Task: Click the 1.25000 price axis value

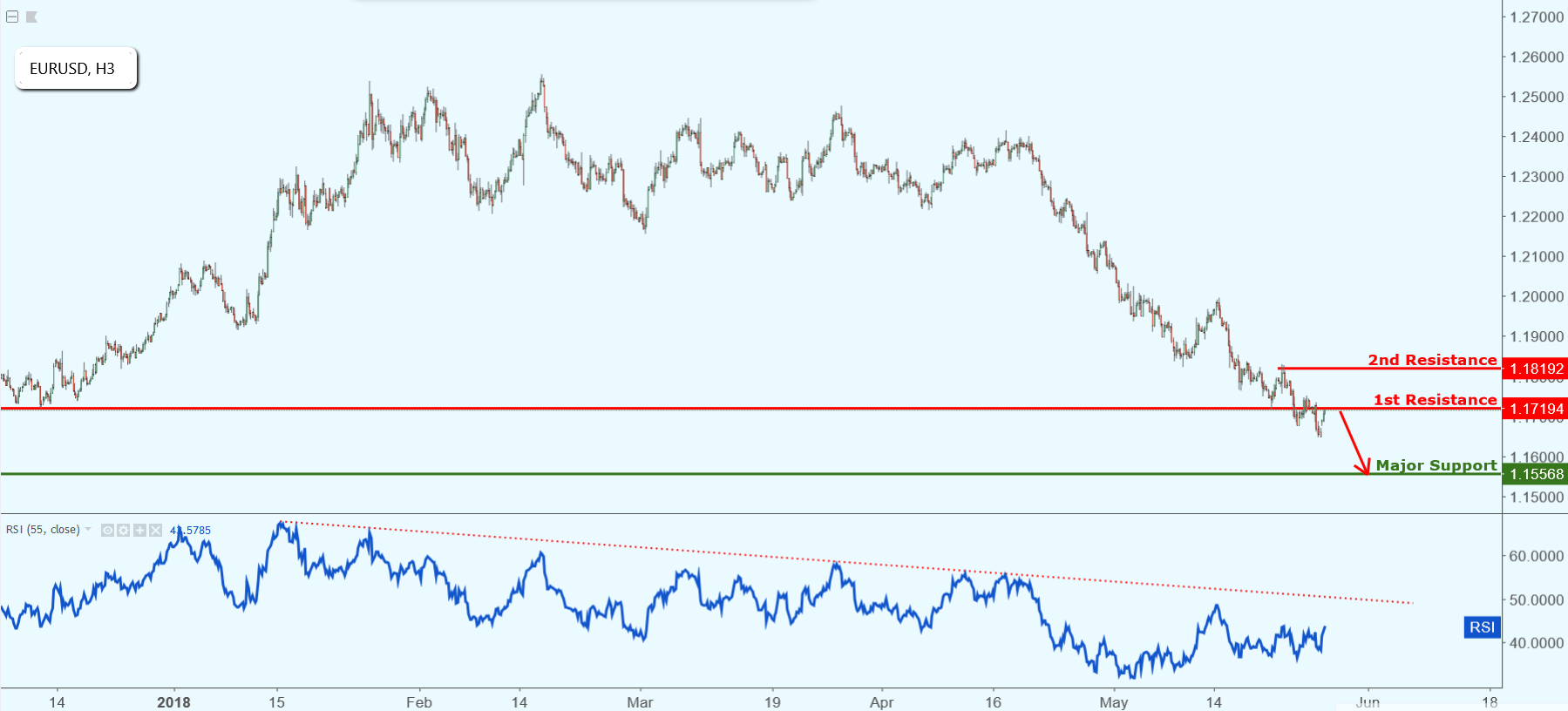Action: coord(1537,97)
